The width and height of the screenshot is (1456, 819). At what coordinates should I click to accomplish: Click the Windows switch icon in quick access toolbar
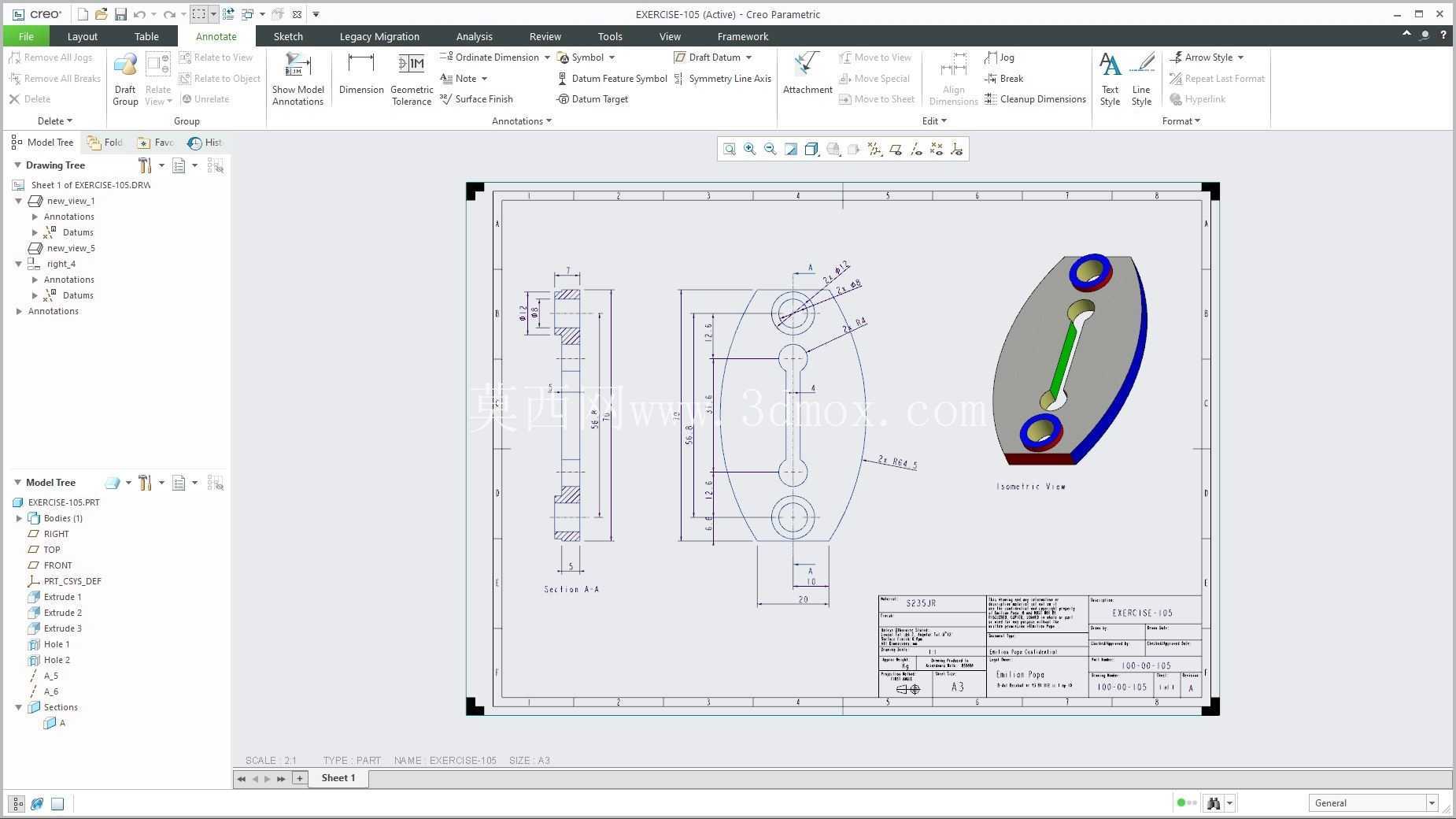click(x=247, y=14)
